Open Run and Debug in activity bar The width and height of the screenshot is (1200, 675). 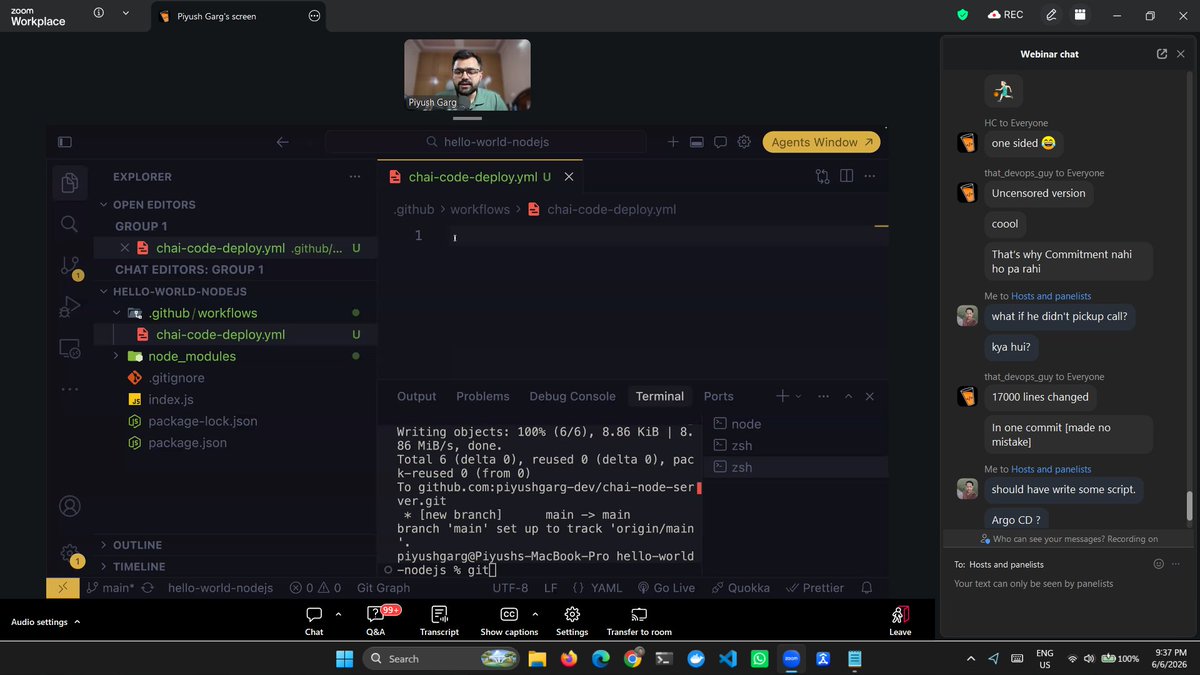click(x=69, y=307)
